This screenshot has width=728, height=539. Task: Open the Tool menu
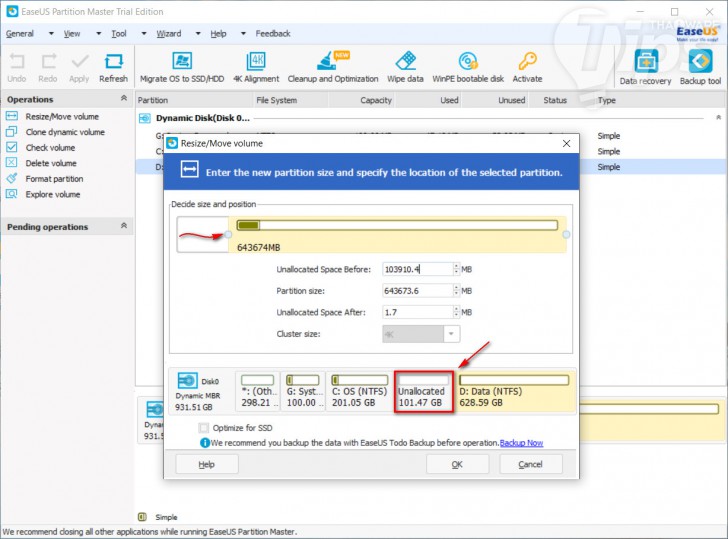pos(119,33)
